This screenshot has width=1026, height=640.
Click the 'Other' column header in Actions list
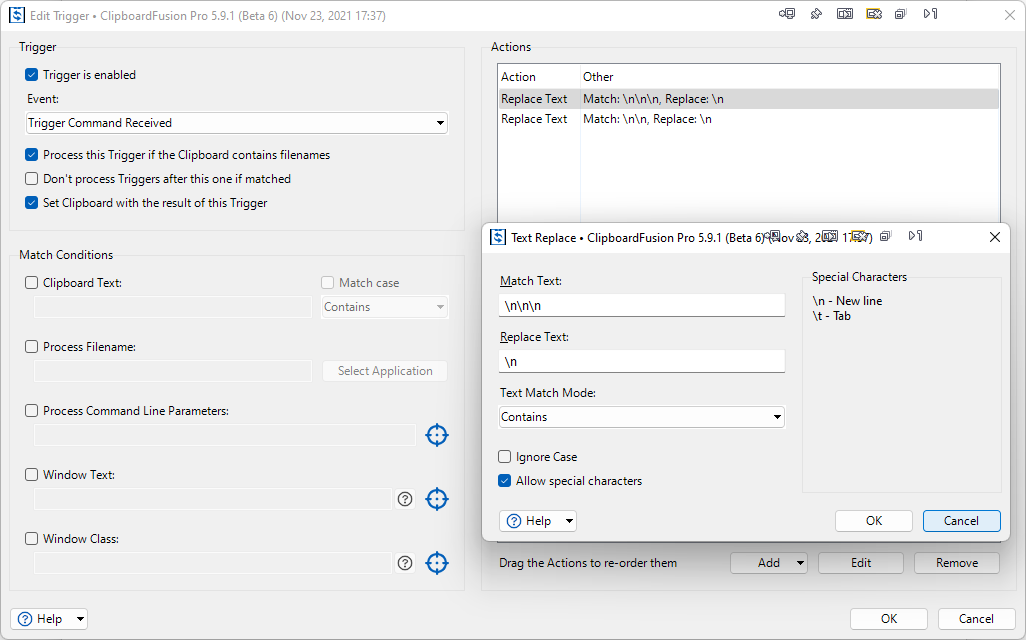(x=598, y=77)
